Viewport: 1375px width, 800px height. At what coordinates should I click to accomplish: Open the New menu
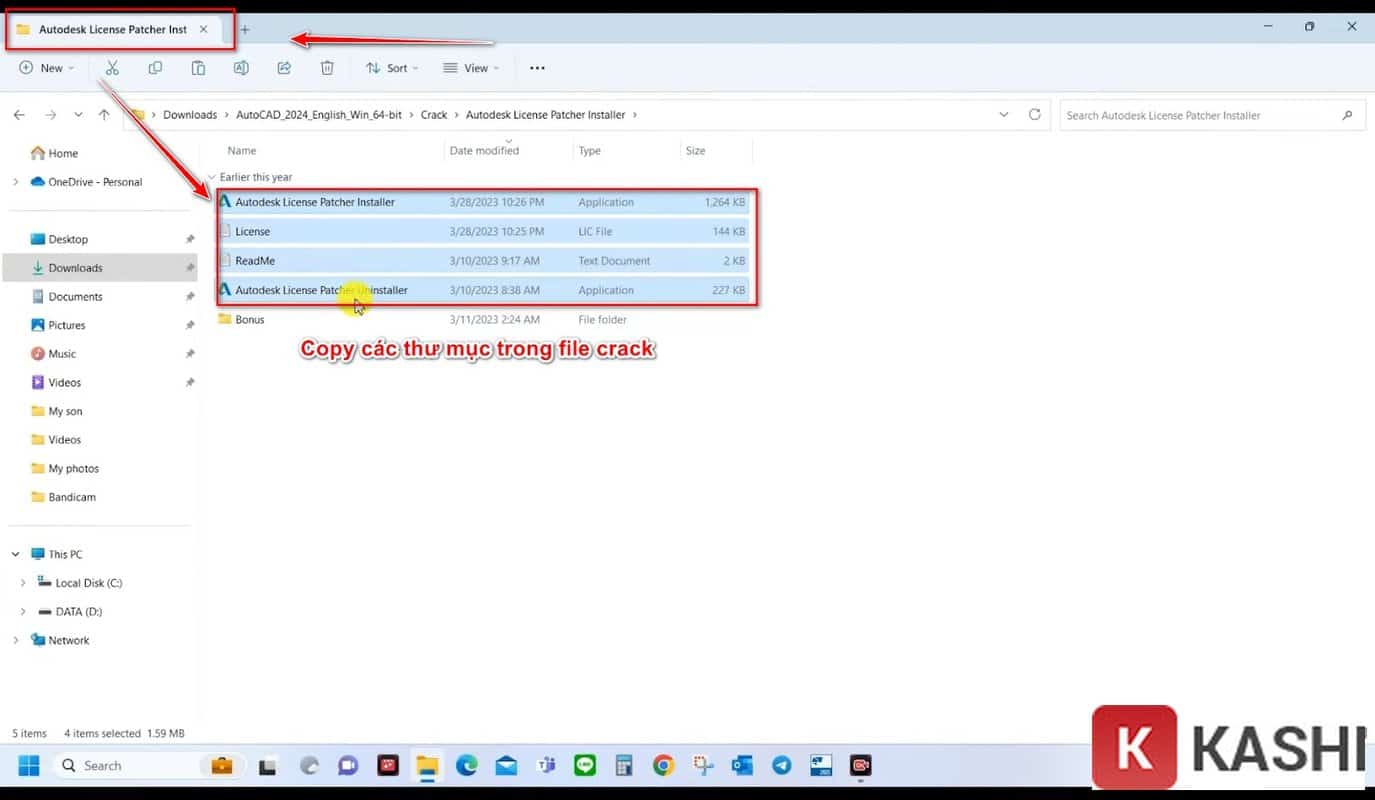(46, 67)
